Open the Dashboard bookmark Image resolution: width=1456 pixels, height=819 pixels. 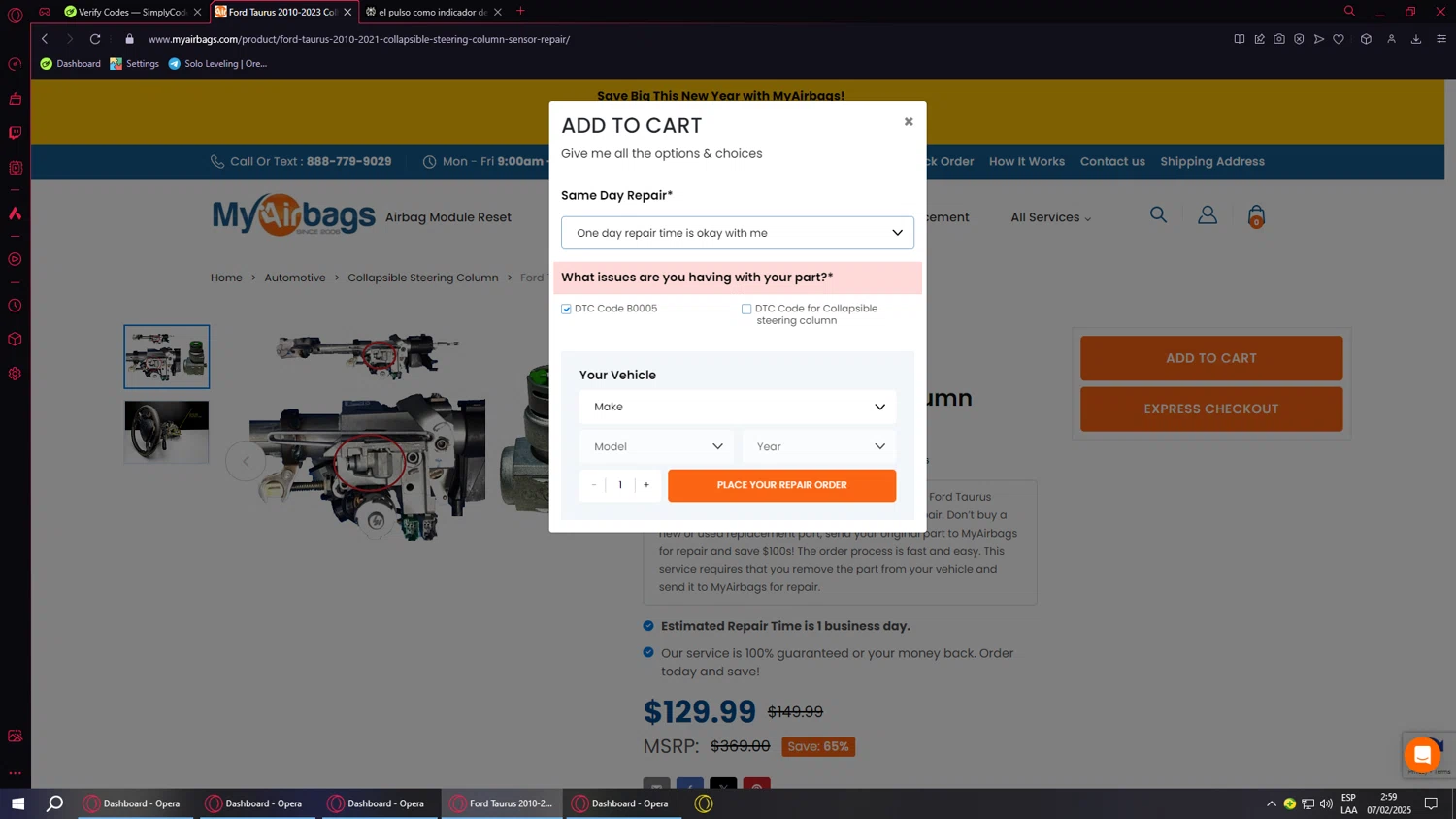pos(70,64)
